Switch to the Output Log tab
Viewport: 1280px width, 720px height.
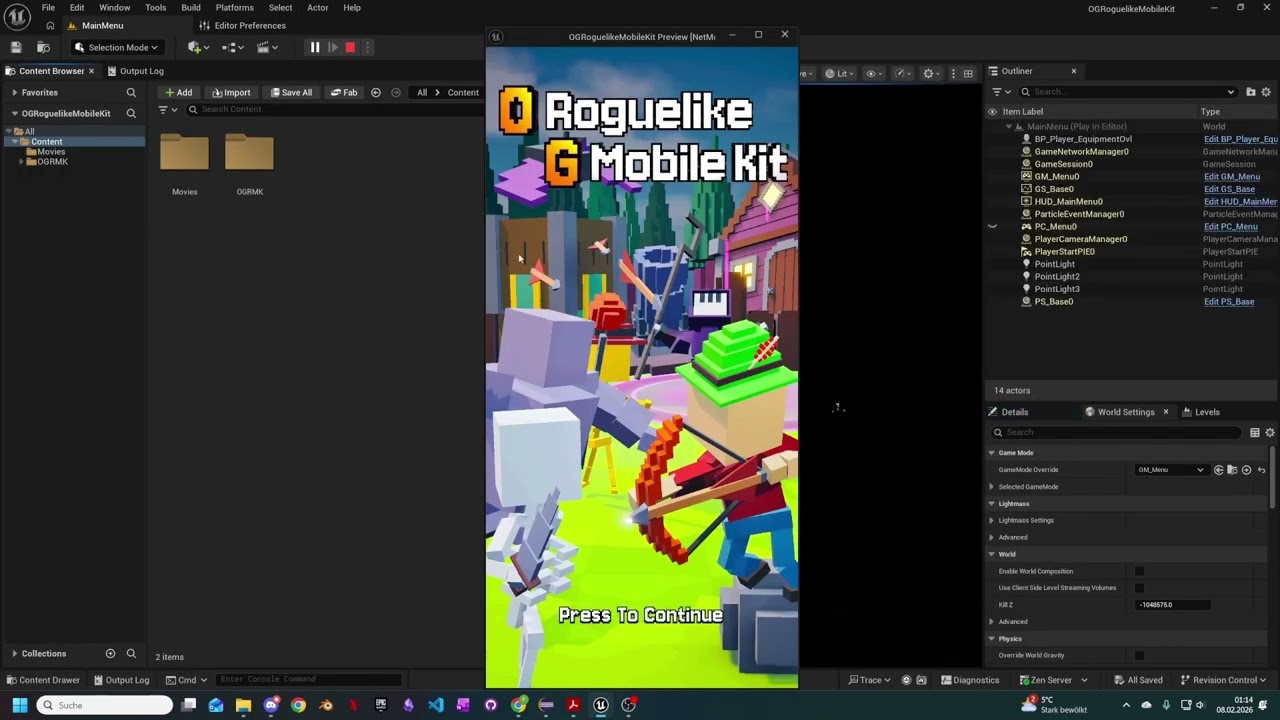(134, 71)
